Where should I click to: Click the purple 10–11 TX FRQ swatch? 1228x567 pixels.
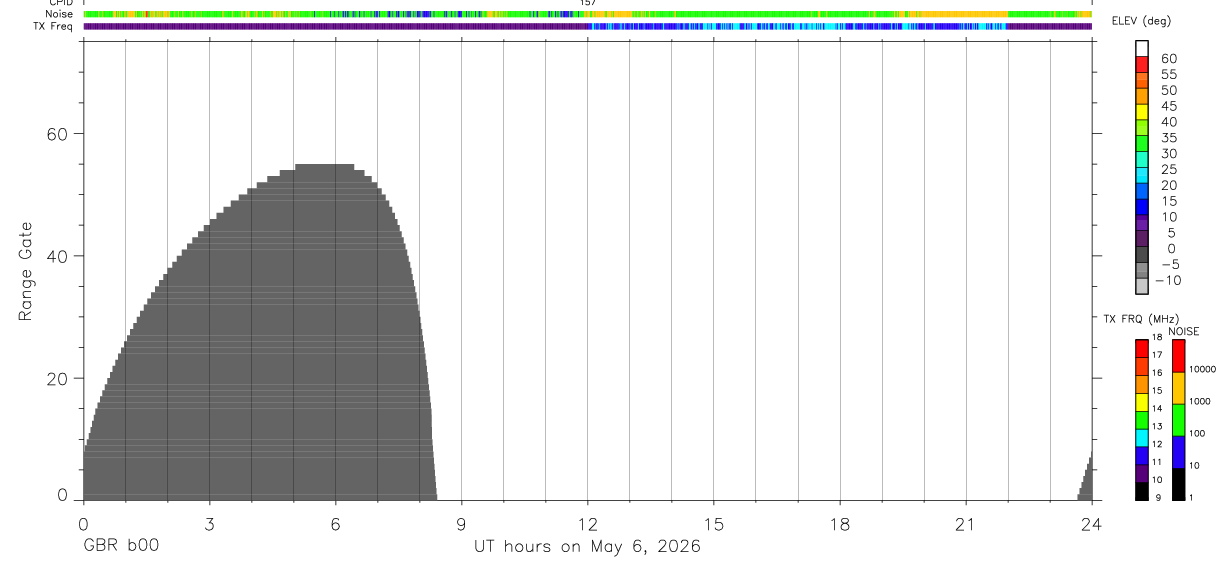coord(1141,473)
